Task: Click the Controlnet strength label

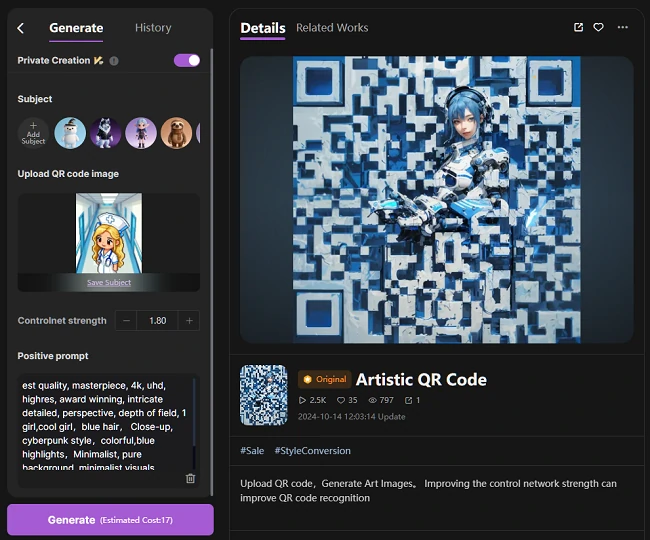Action: tap(62, 321)
